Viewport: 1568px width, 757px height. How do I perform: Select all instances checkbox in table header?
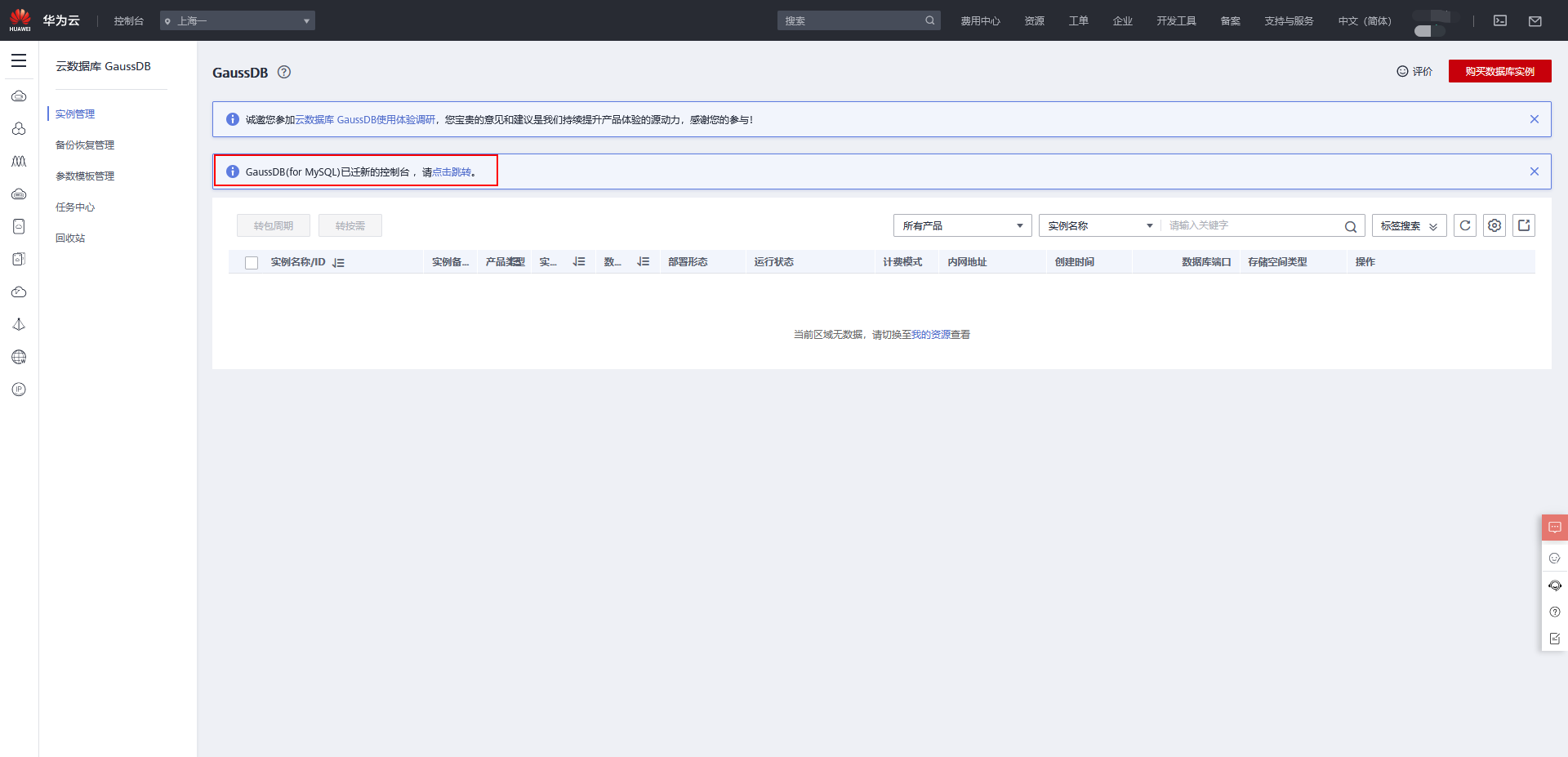252,262
